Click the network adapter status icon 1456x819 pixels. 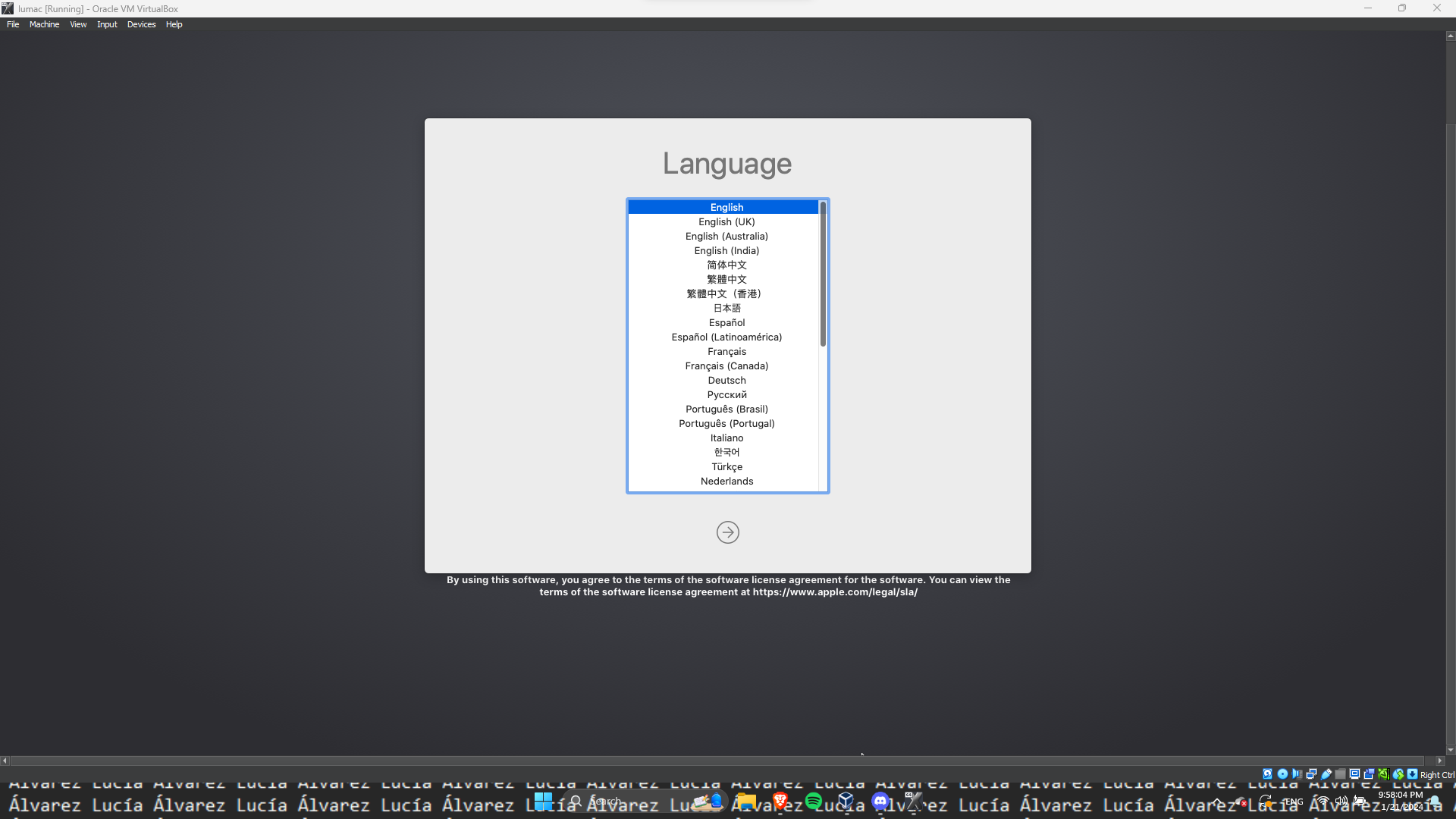[x=1311, y=774]
